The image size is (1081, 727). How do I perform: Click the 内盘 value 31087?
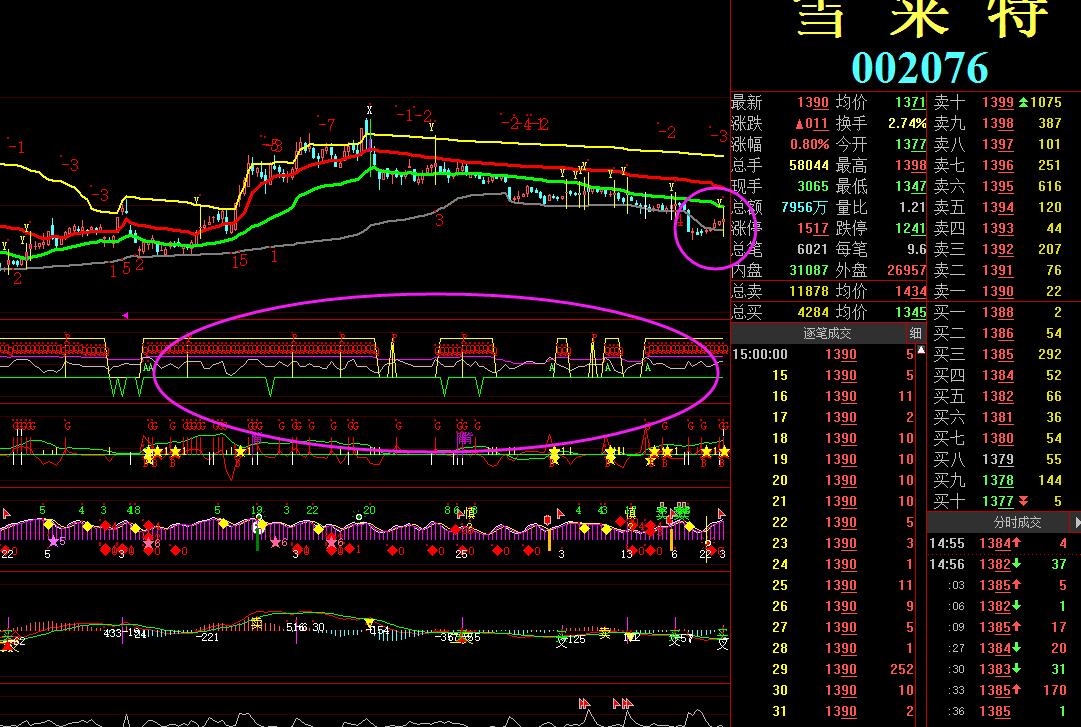point(809,270)
